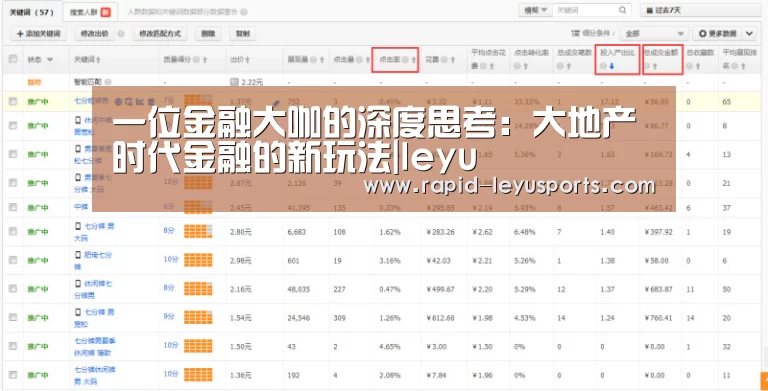The height and width of the screenshot is (391, 768).
Task: Click the 暂停 status on 智能匹配 row
Action: 34,82
